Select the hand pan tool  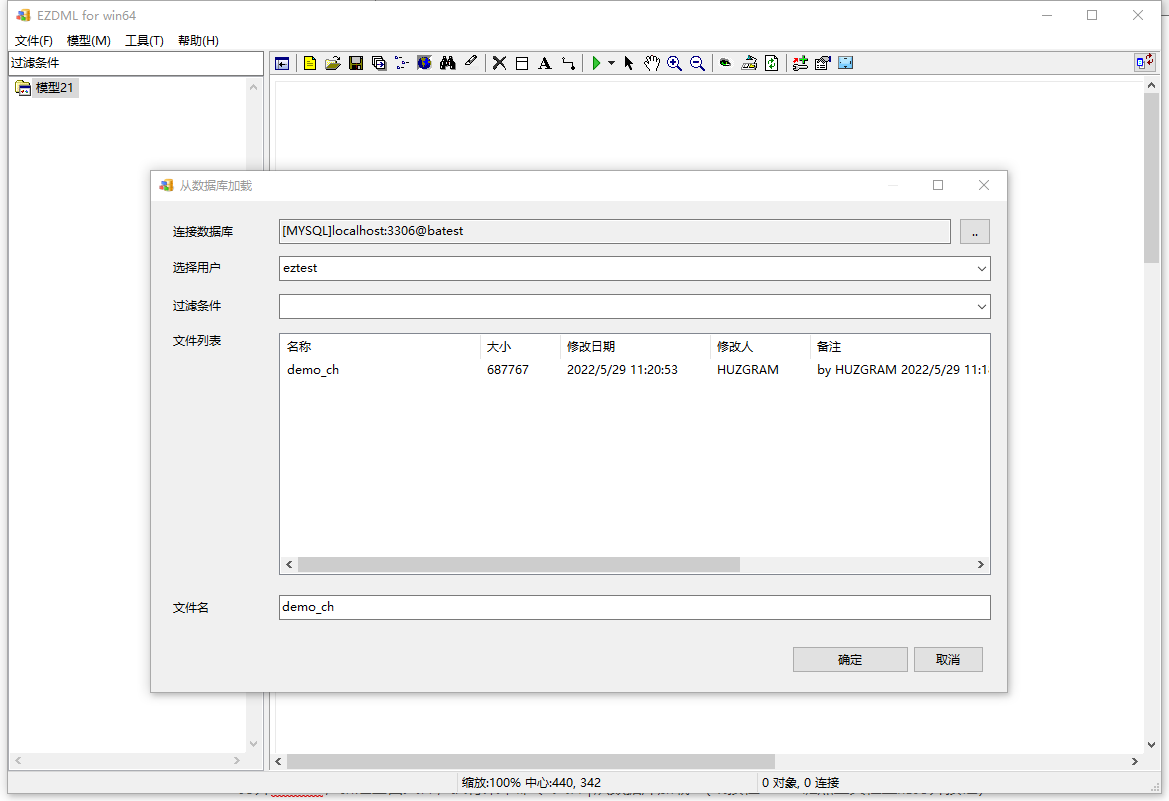[652, 63]
